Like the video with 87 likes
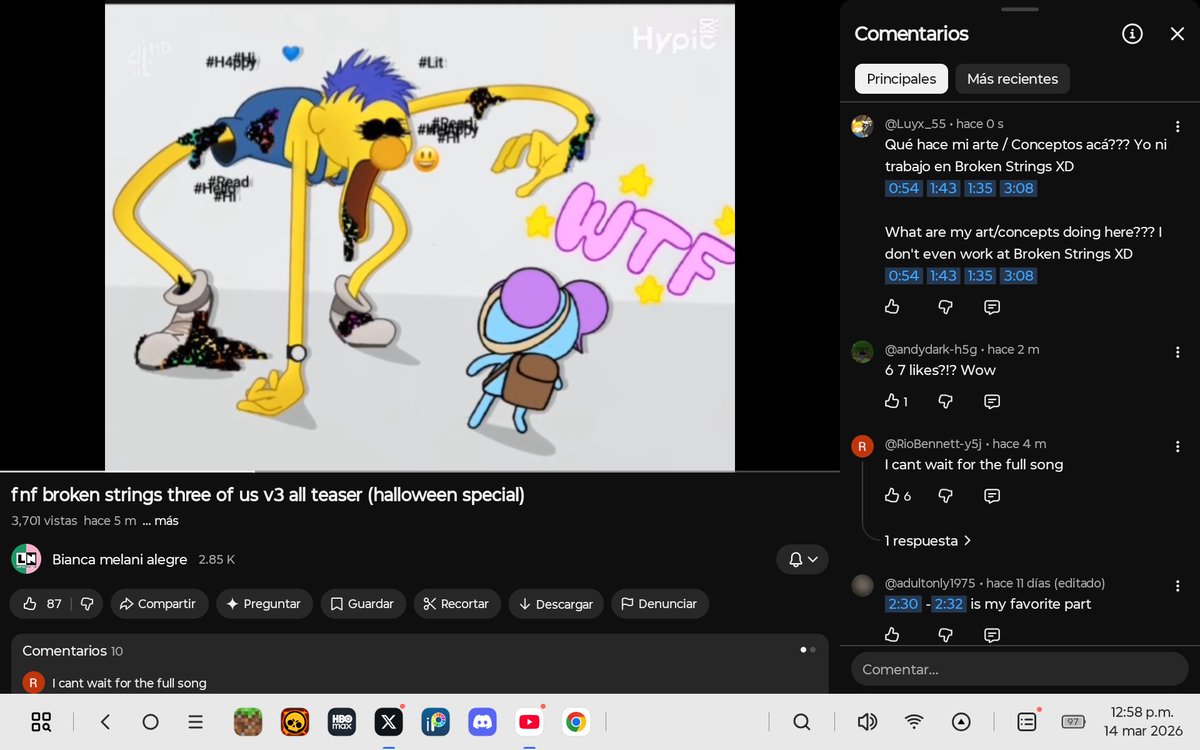This screenshot has width=1200, height=750. [42, 604]
